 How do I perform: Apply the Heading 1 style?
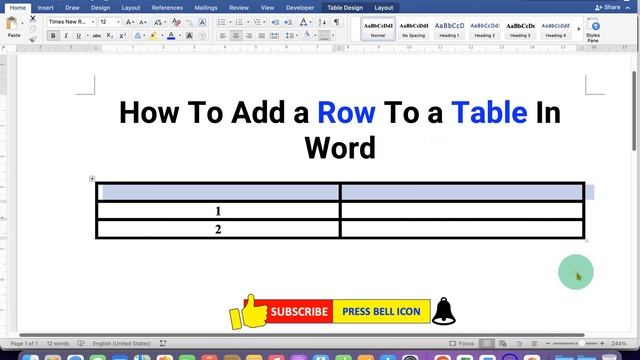(449, 29)
